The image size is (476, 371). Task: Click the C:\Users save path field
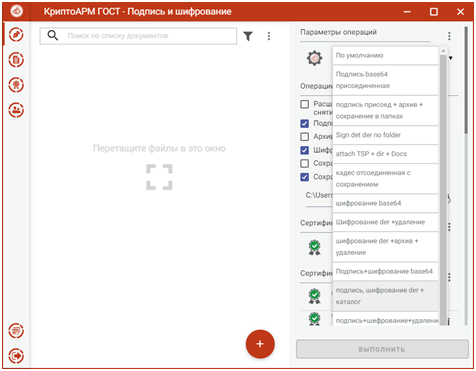pyautogui.click(x=319, y=196)
